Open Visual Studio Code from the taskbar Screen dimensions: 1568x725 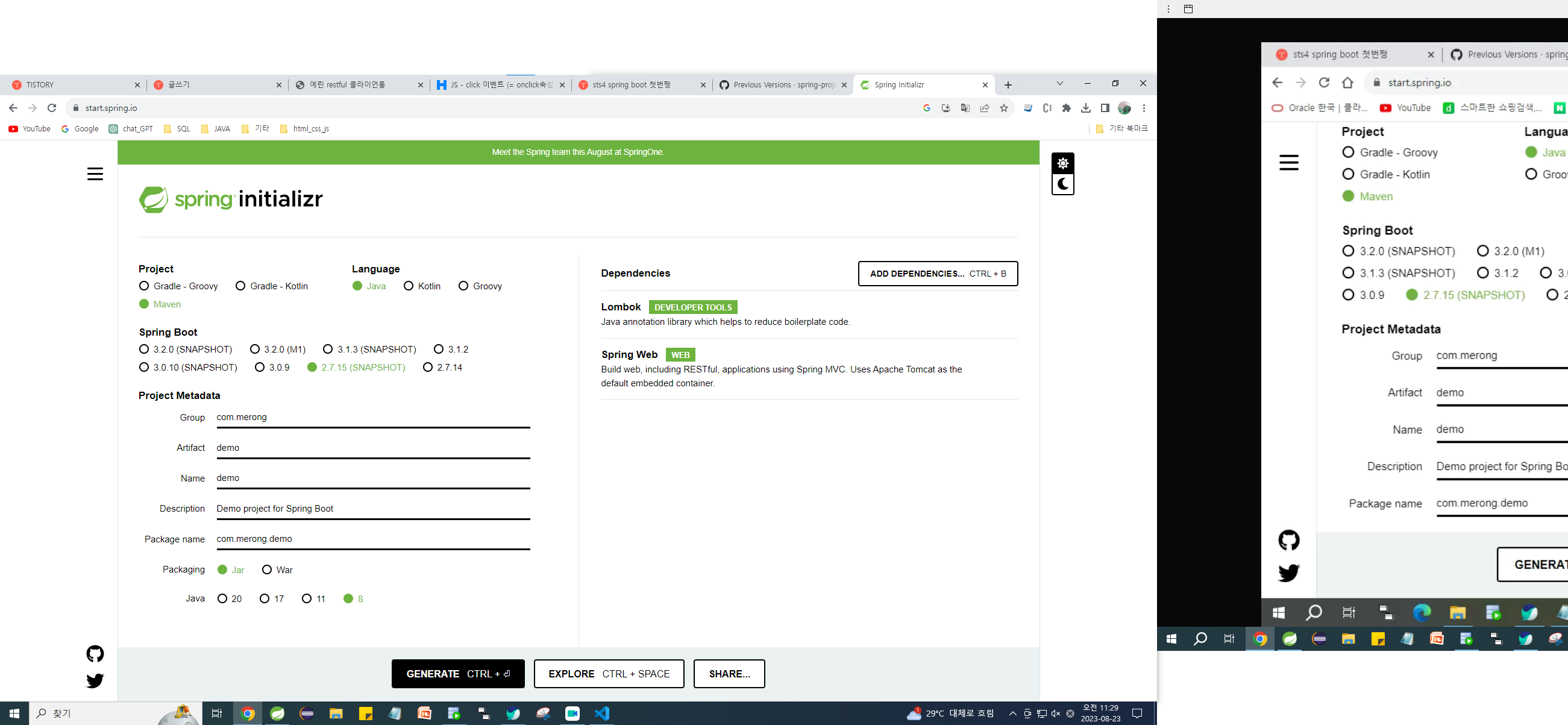[x=601, y=714]
